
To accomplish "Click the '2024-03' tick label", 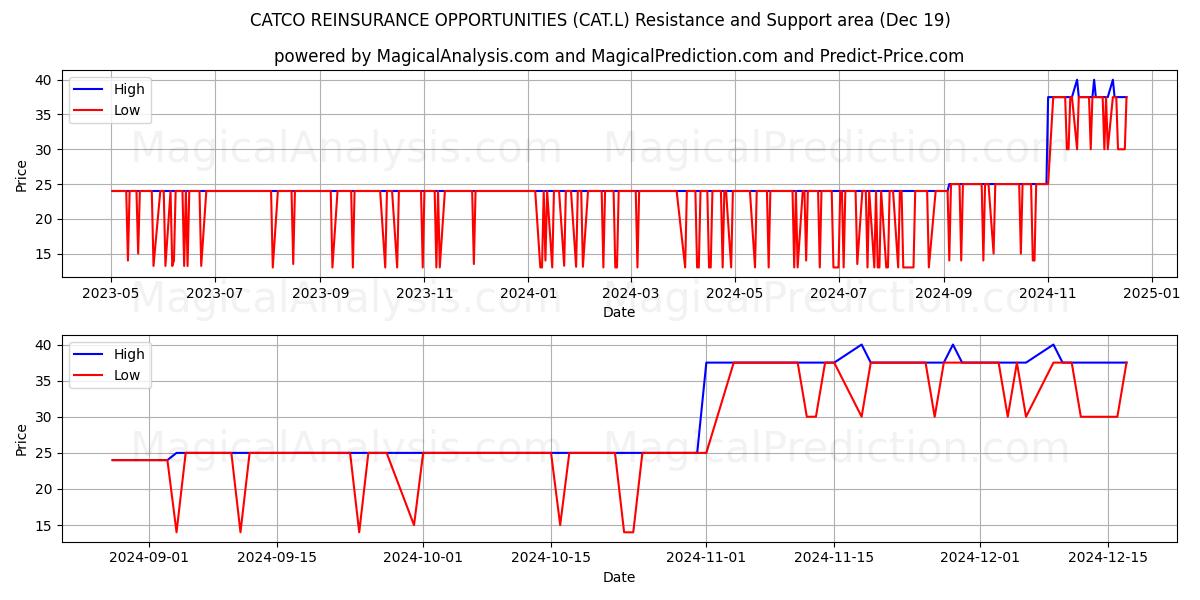I will [x=631, y=293].
